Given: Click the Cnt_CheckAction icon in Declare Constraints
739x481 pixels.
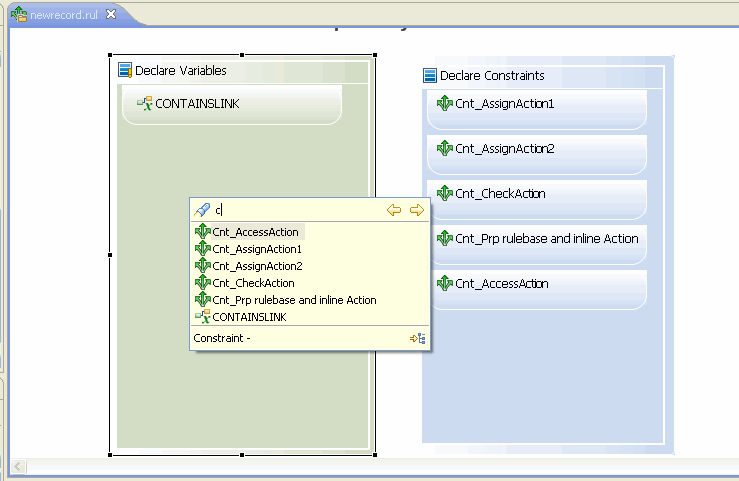Looking at the screenshot, I should (444, 193).
